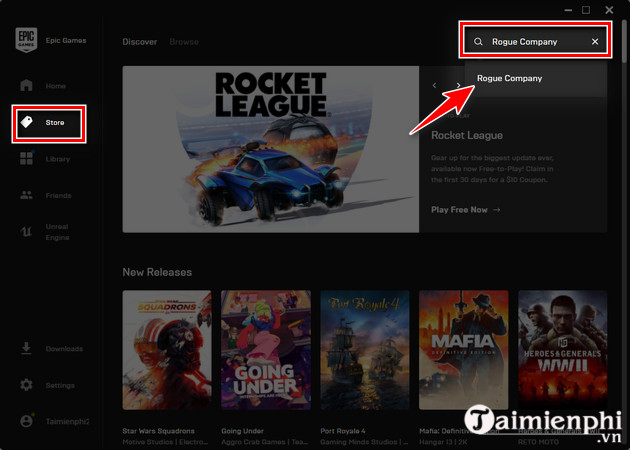Click the Going Under title text
The height and width of the screenshot is (450, 630).
coord(242,431)
